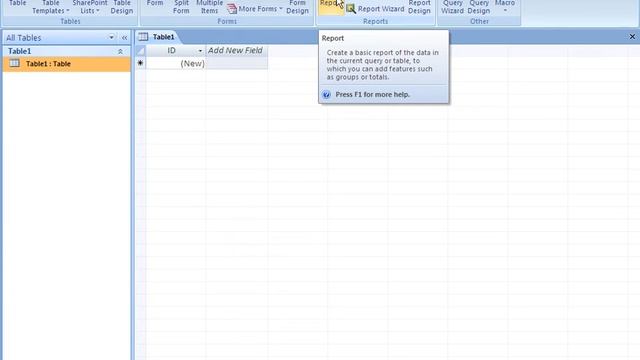Click the Query Design button

tap(478, 7)
